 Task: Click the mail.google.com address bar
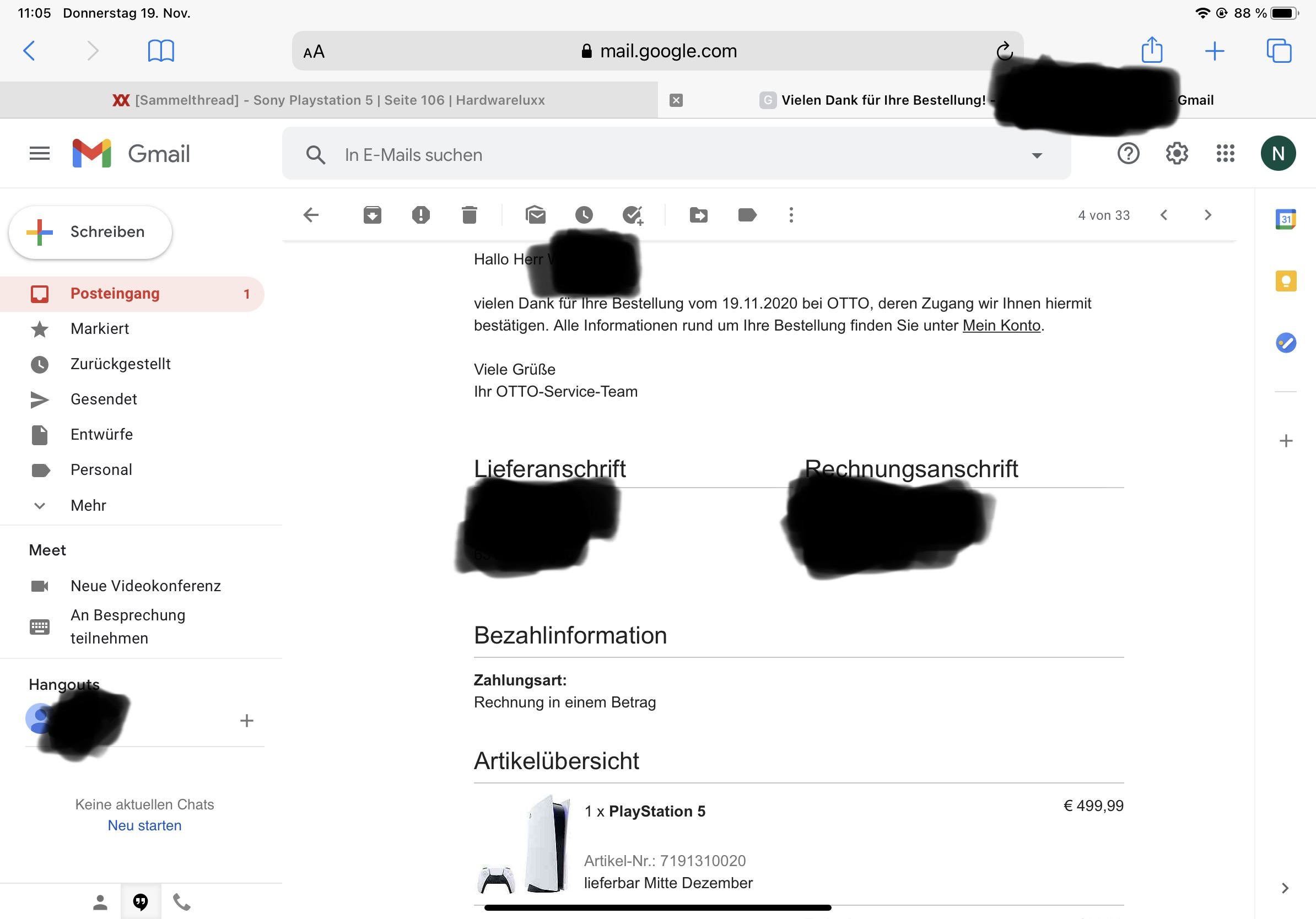coord(657,51)
